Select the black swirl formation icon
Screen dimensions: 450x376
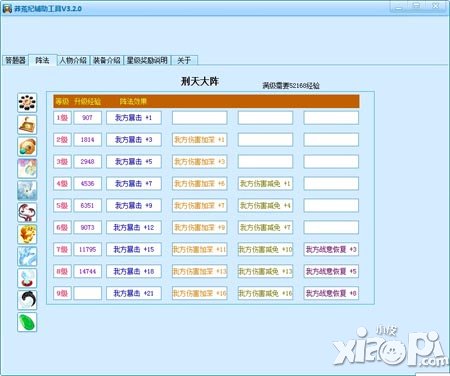[27, 300]
